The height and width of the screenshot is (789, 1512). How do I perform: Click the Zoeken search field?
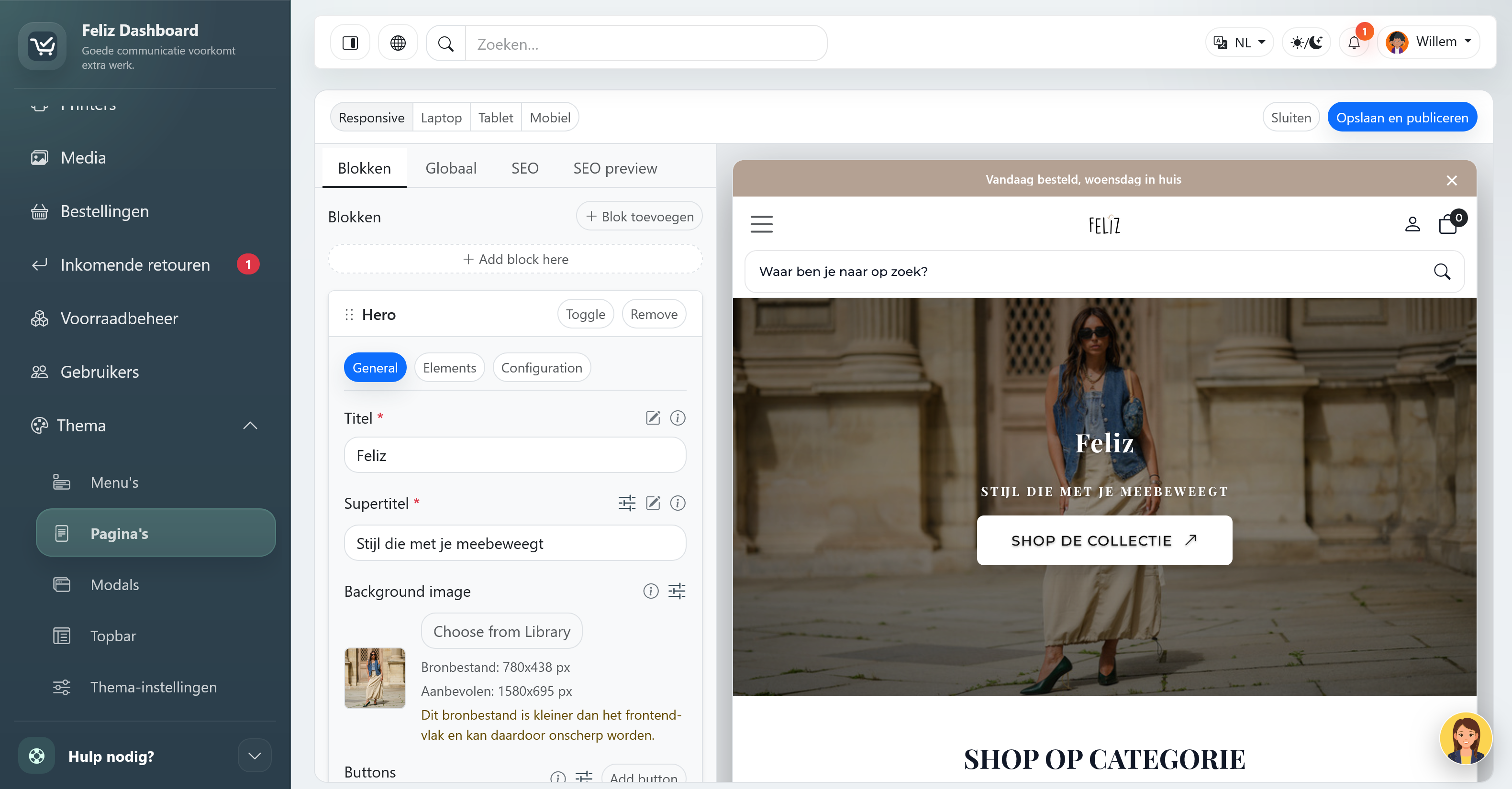click(x=645, y=44)
